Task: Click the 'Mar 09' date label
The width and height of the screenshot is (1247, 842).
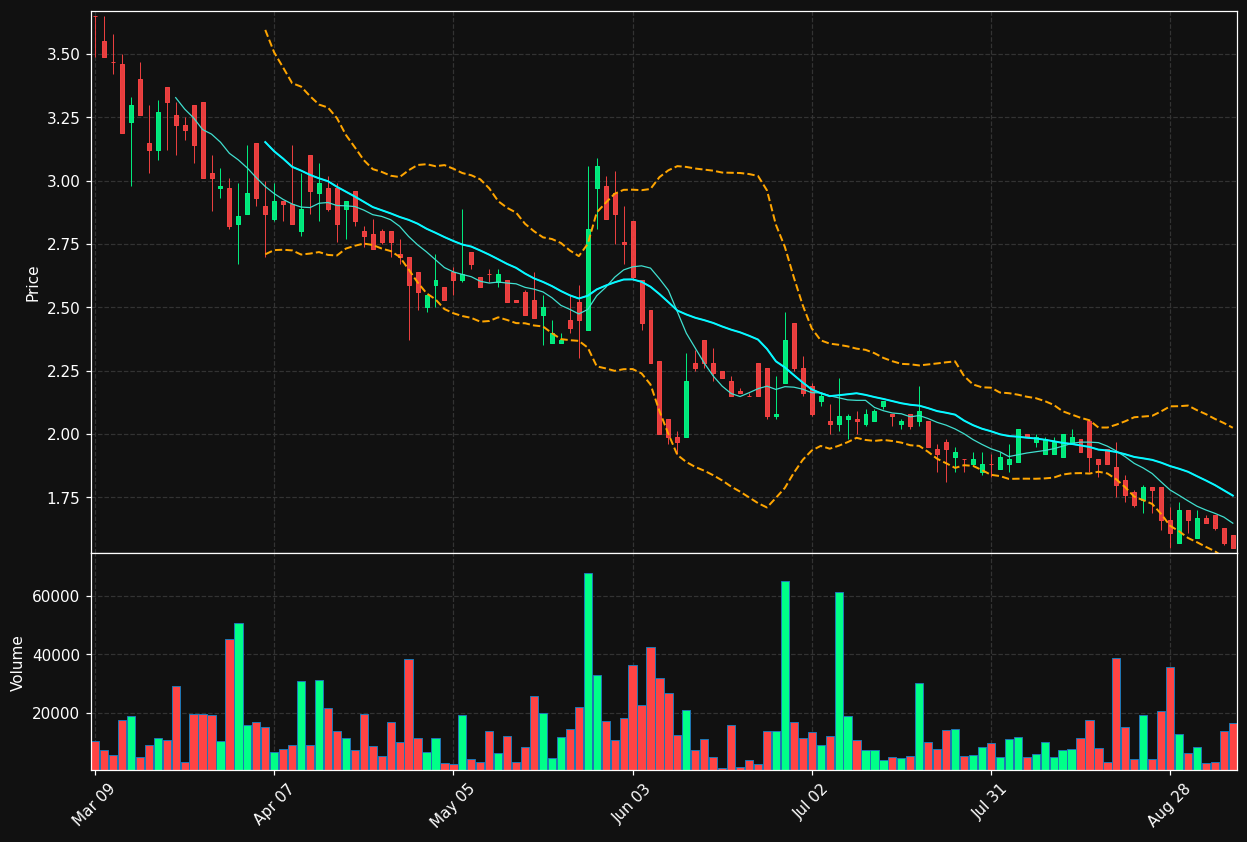Action: pos(93,804)
